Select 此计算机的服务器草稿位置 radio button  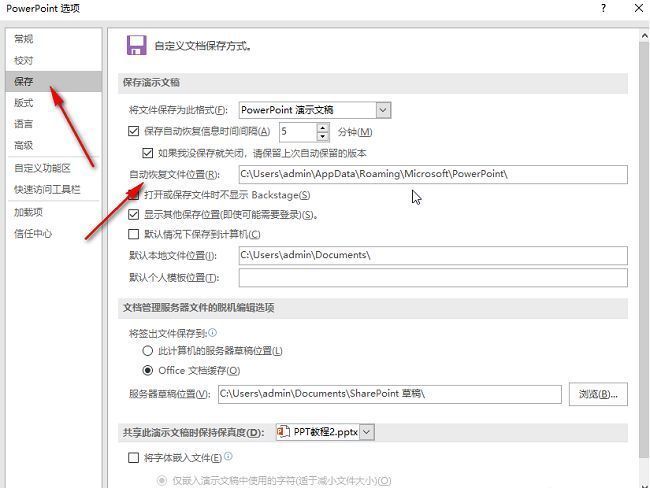(x=148, y=351)
